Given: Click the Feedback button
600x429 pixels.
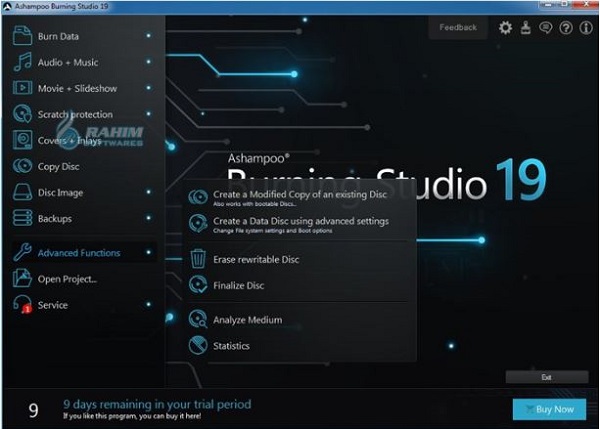Looking at the screenshot, I should coord(458,28).
